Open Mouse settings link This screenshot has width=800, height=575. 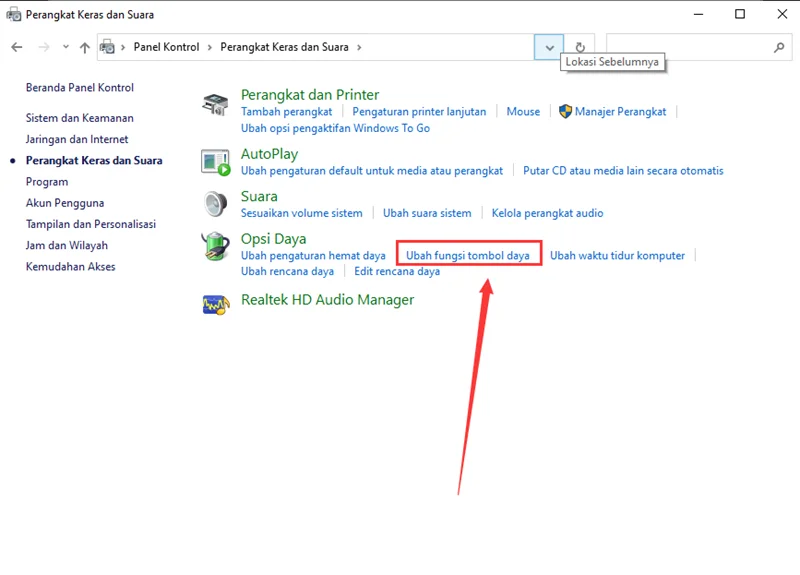point(523,112)
